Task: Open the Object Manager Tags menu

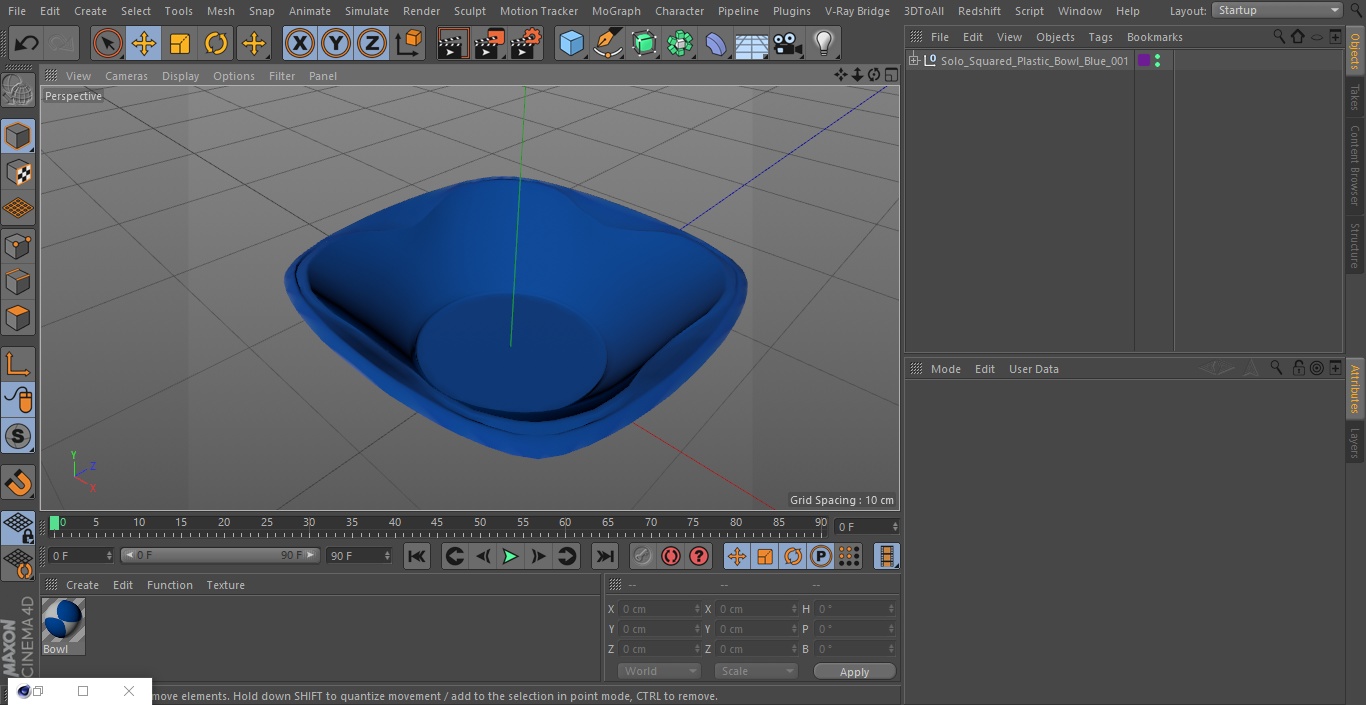Action: pyautogui.click(x=1100, y=37)
